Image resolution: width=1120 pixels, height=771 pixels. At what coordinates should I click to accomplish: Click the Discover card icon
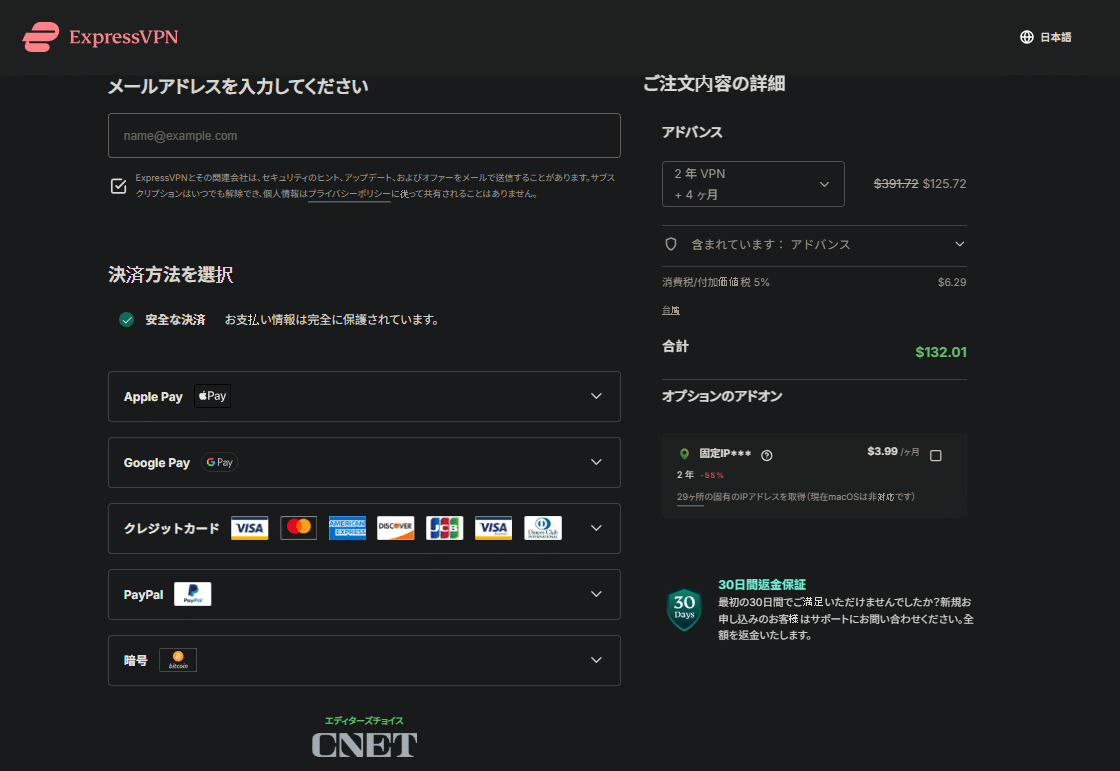pyautogui.click(x=395, y=528)
